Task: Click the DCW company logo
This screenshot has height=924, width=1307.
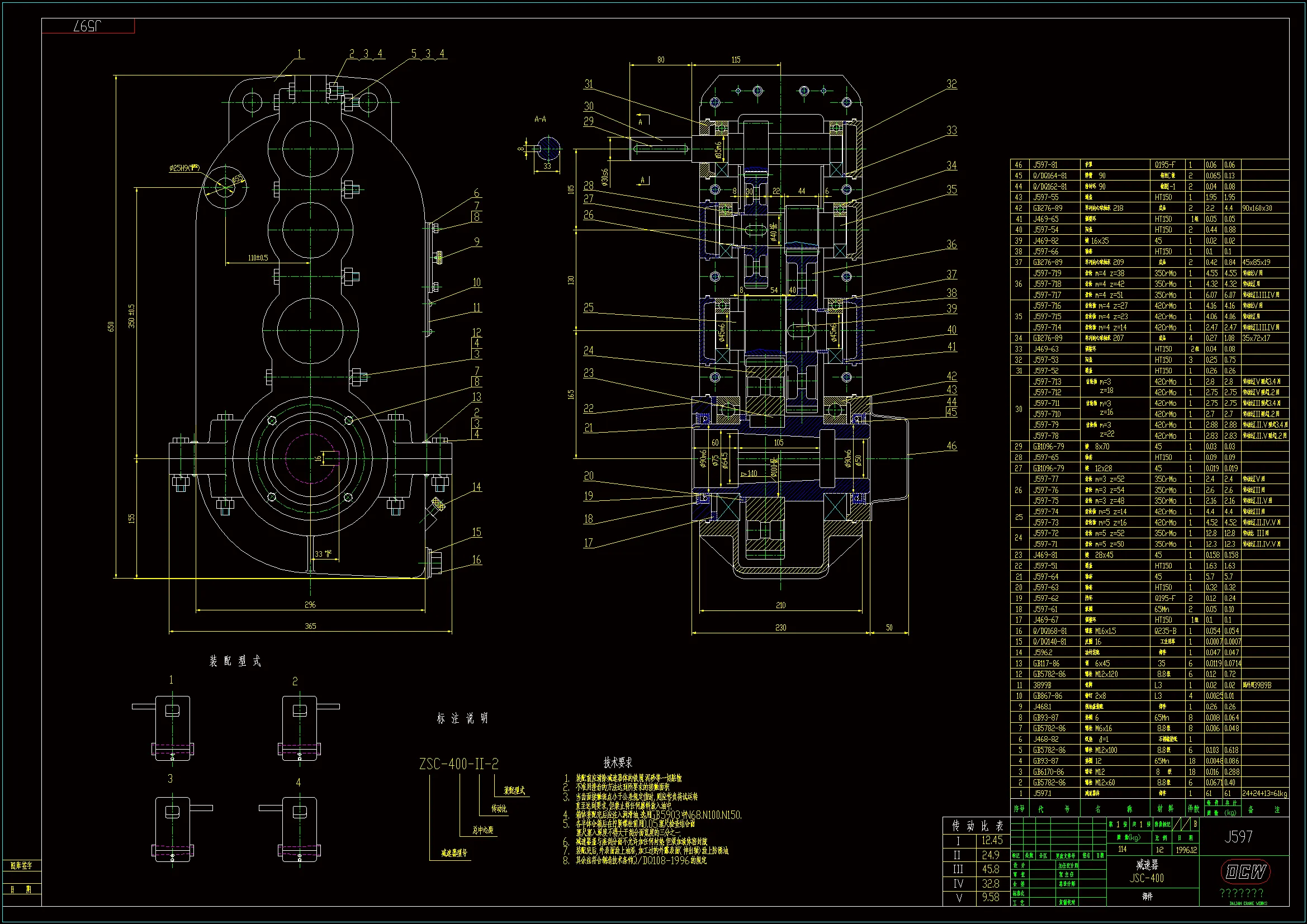Action: pos(1246,871)
